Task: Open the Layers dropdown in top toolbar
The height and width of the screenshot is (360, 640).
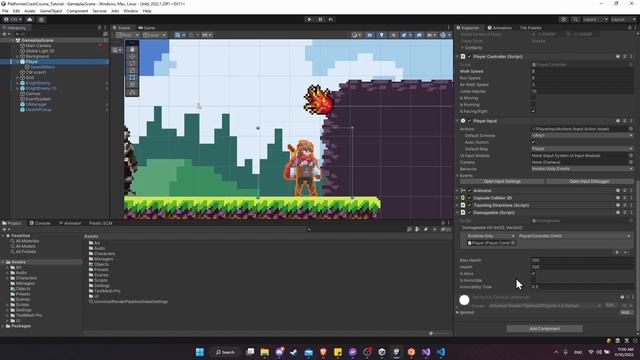Action: (595, 19)
